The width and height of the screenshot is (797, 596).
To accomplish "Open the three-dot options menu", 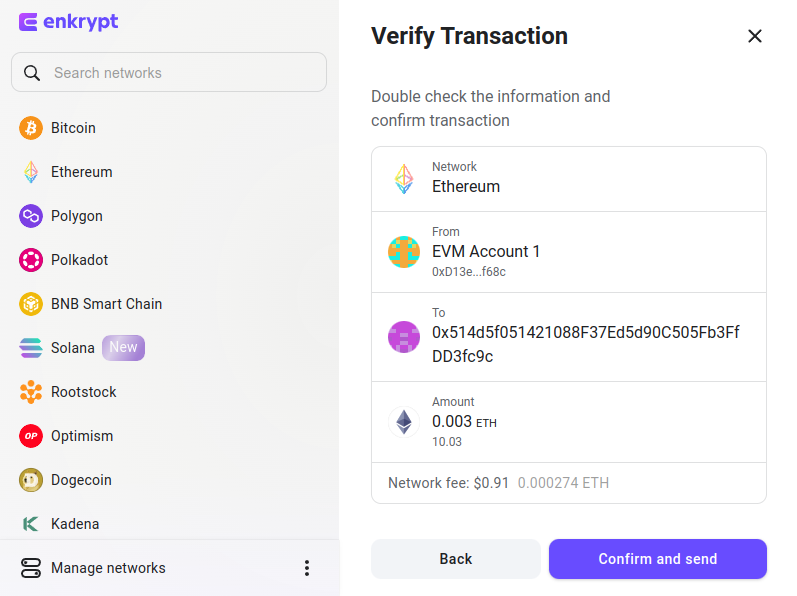I will [x=307, y=568].
